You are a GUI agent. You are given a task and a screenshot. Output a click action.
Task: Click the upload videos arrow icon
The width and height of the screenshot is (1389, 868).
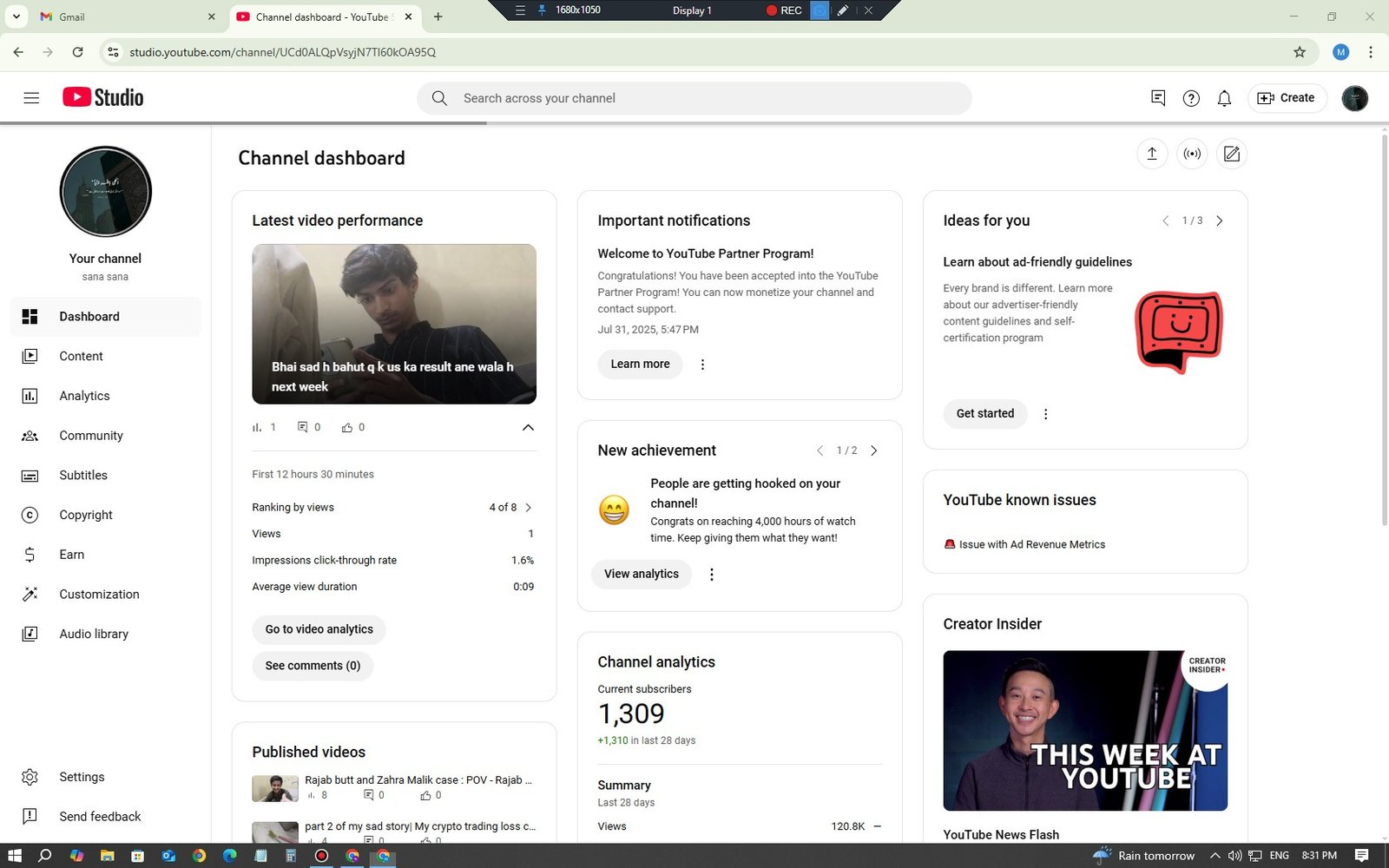[x=1152, y=154]
